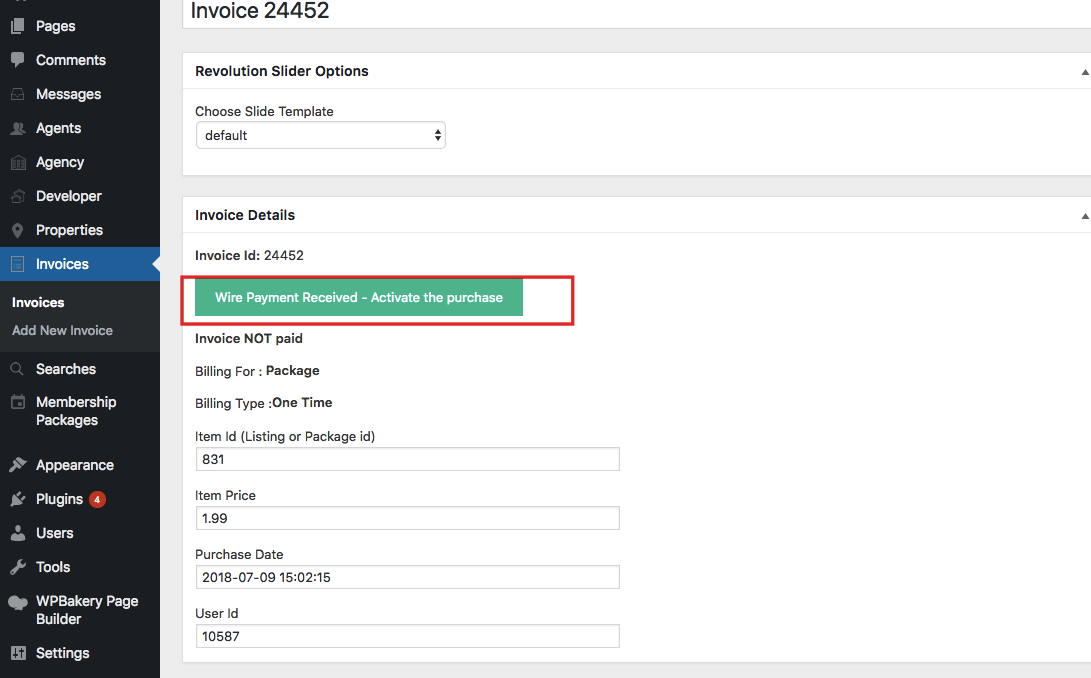Open the Appearance menu label
1091x678 pixels.
[75, 465]
